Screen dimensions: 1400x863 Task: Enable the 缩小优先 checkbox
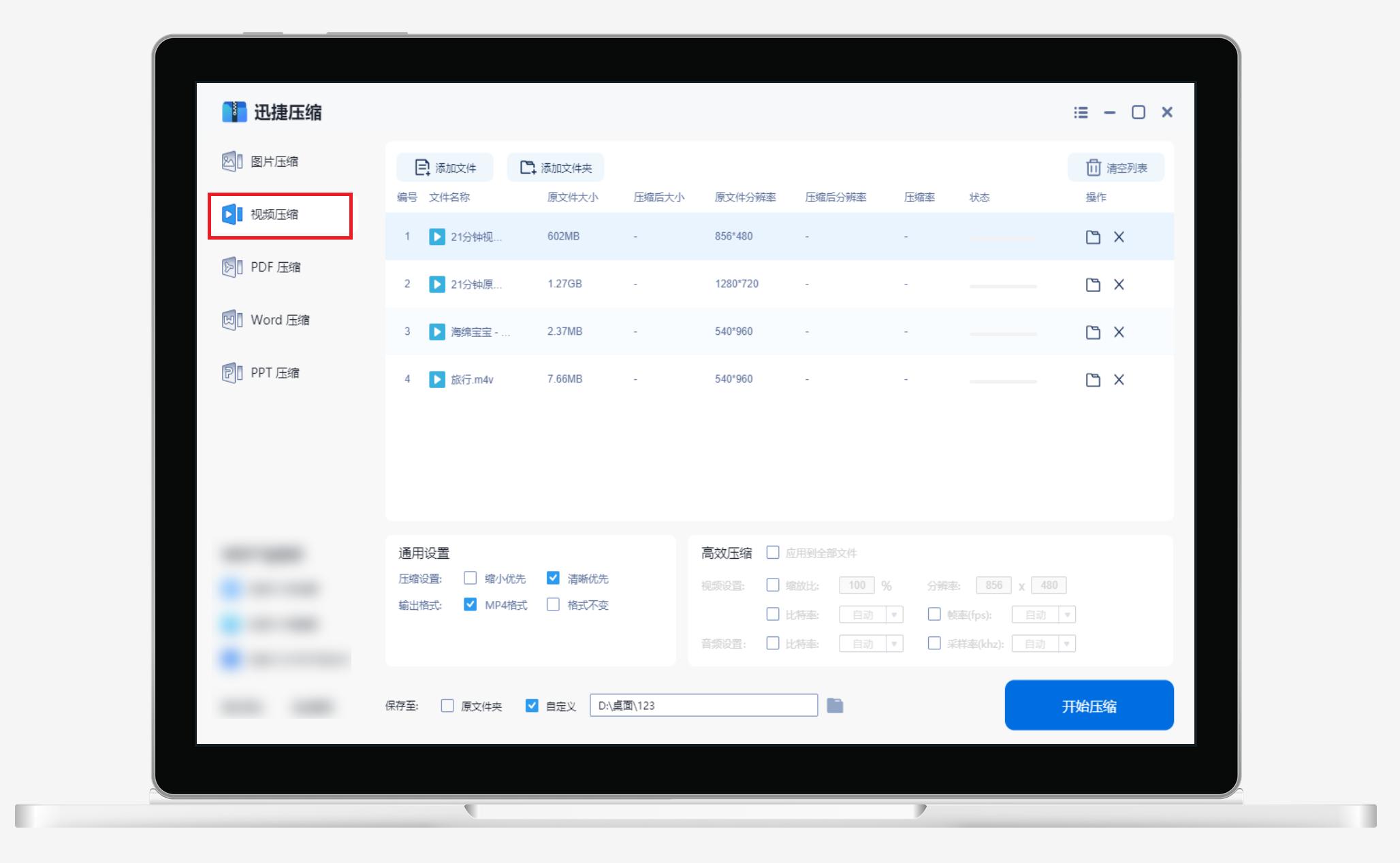pyautogui.click(x=470, y=579)
